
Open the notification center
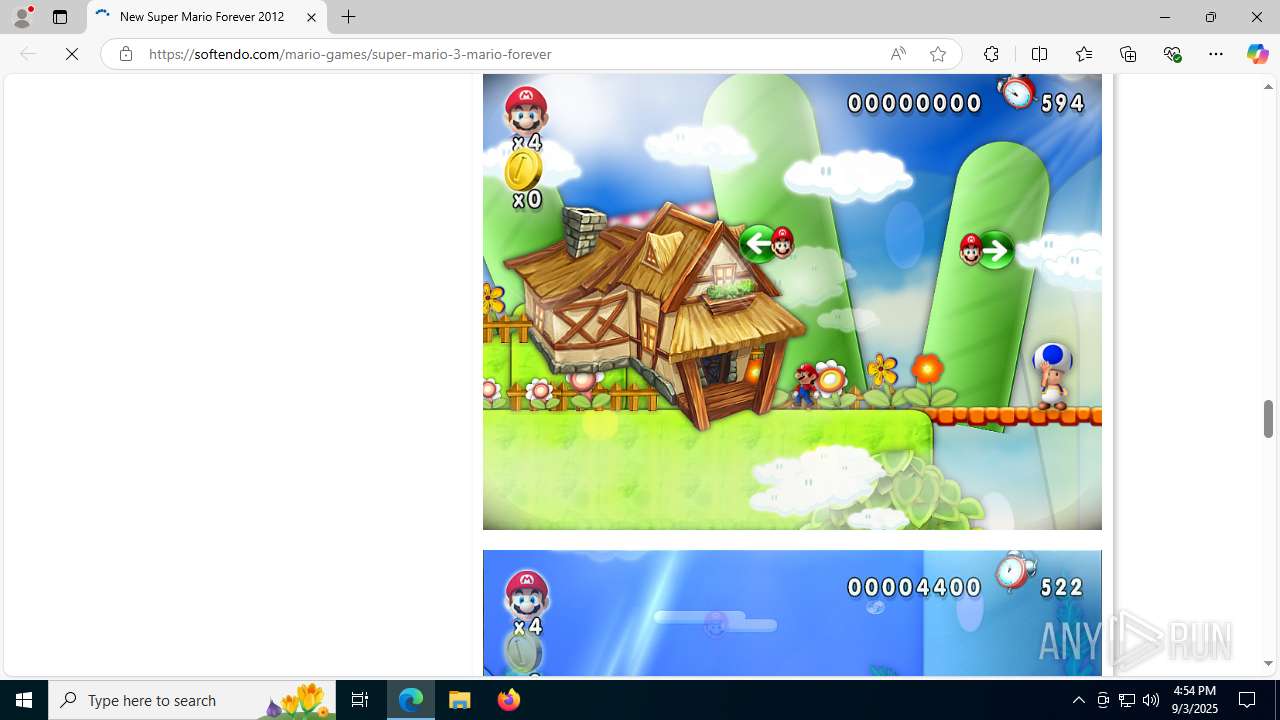point(1248,700)
